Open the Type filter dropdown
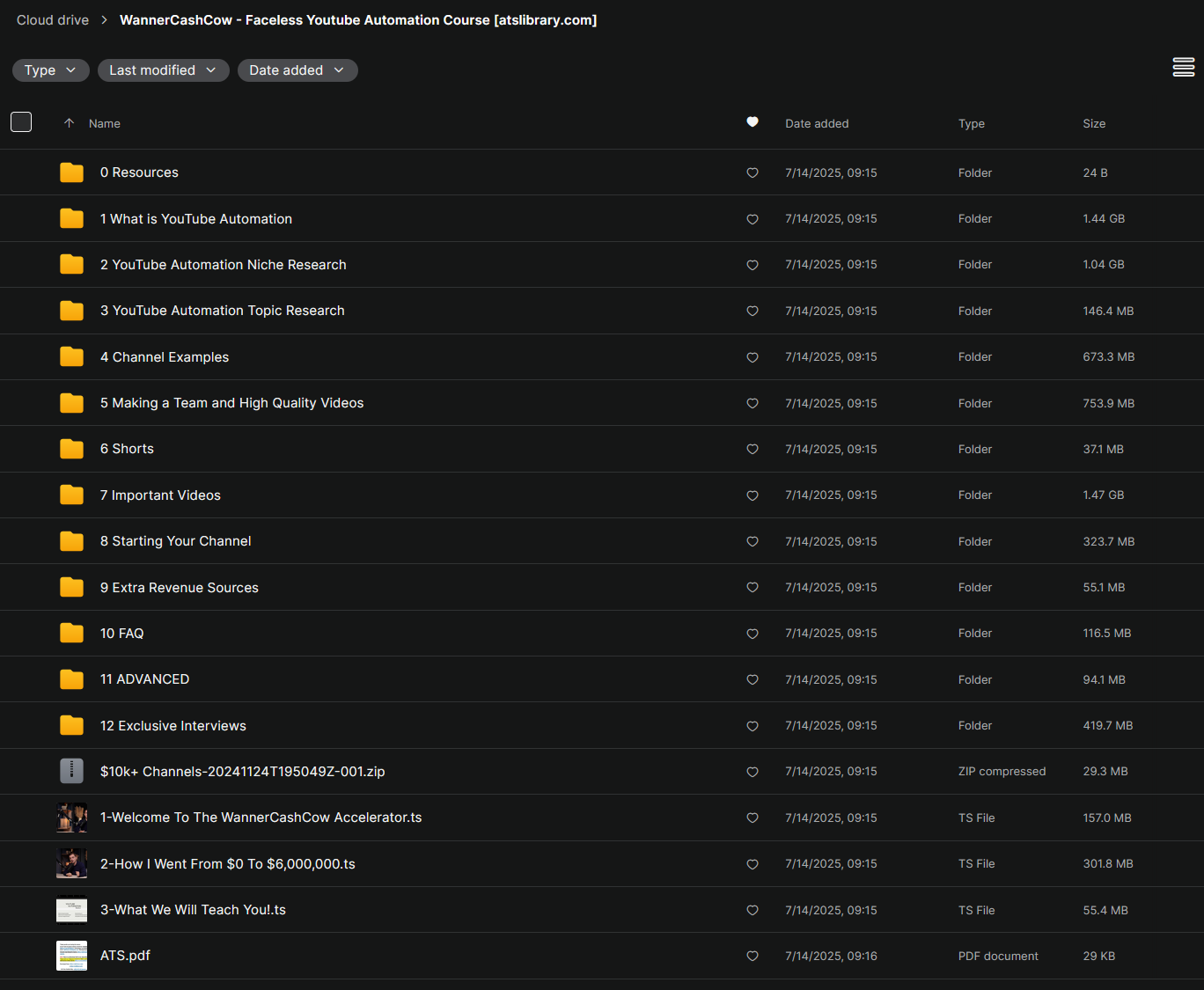The image size is (1204, 990). point(50,70)
